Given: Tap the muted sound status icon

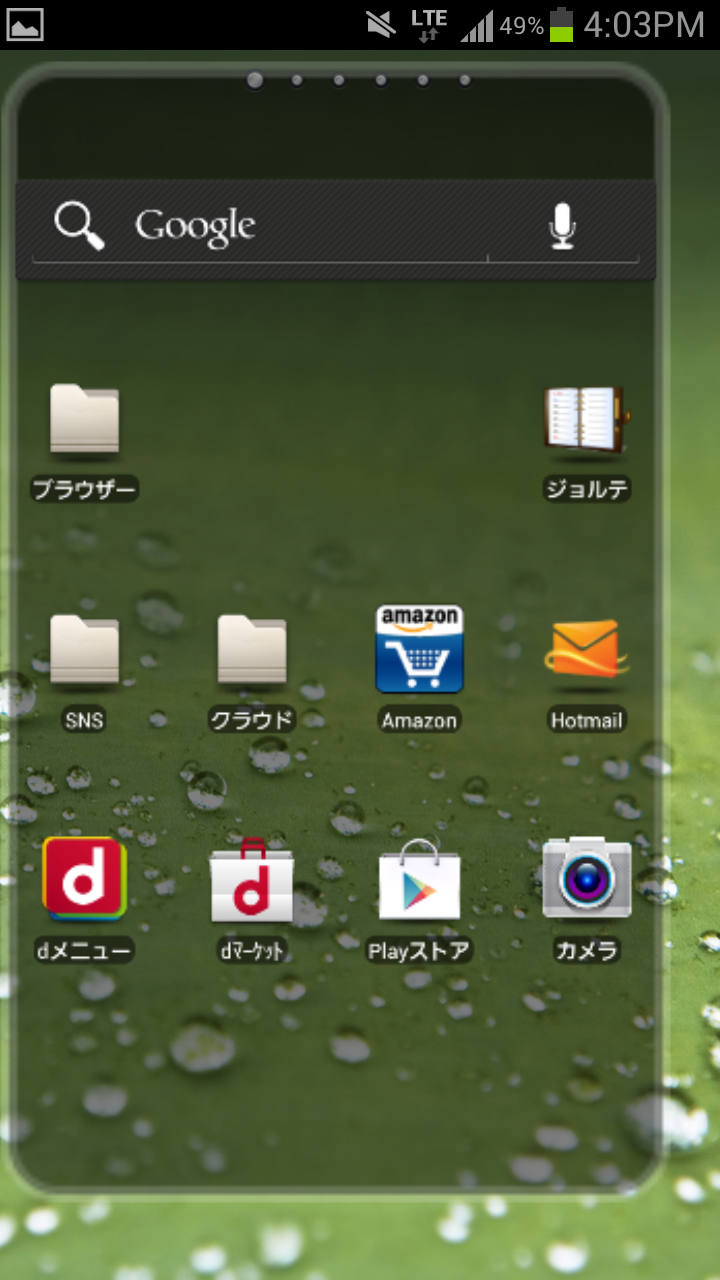Looking at the screenshot, I should pyautogui.click(x=381, y=24).
